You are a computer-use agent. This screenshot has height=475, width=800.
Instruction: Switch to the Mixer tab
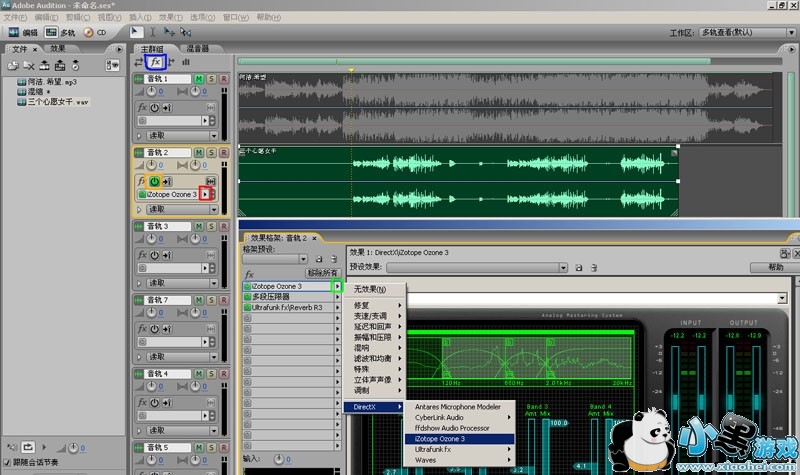[196, 47]
